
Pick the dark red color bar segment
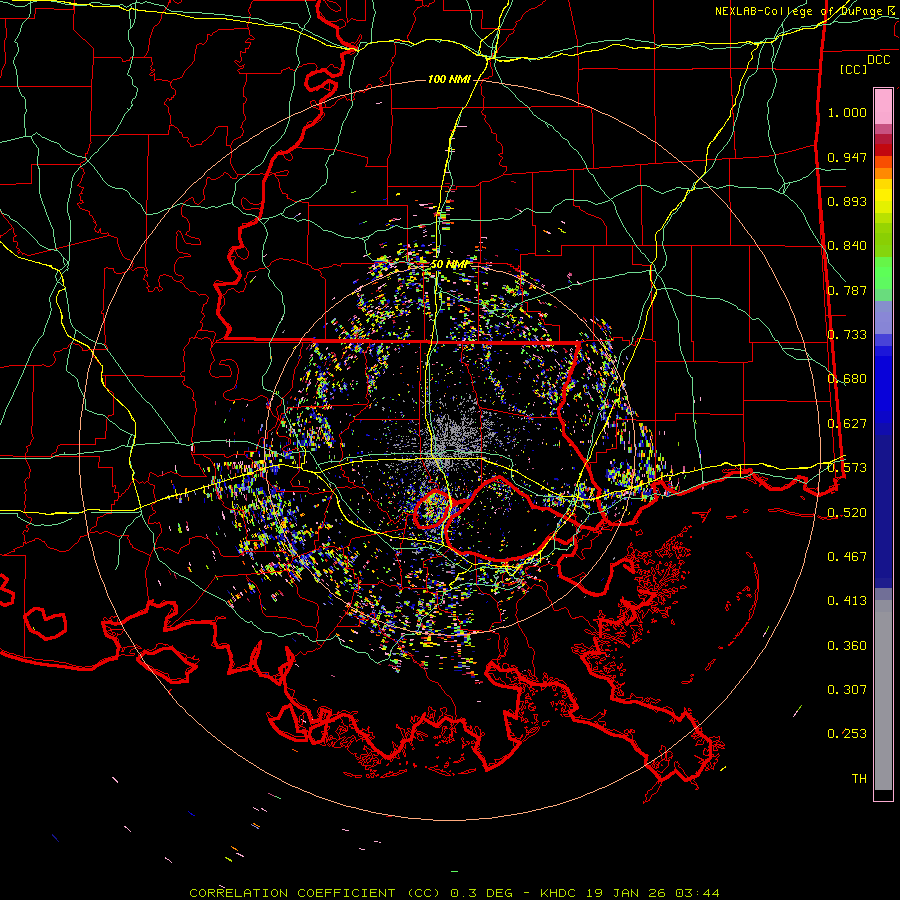click(x=883, y=150)
